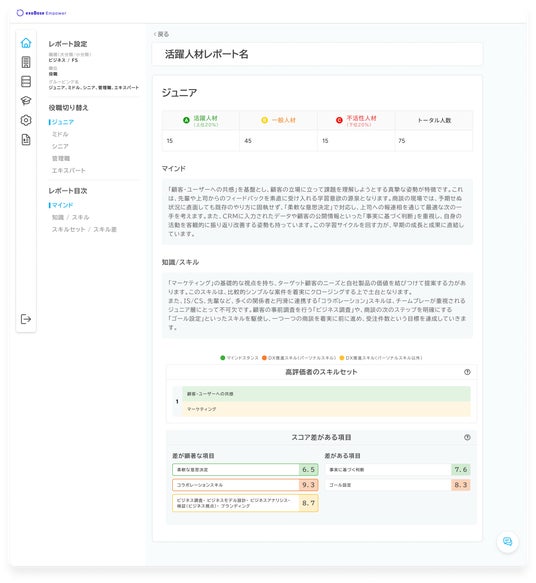
Task: Select the マインド contents entry
Action: [x=62, y=205]
